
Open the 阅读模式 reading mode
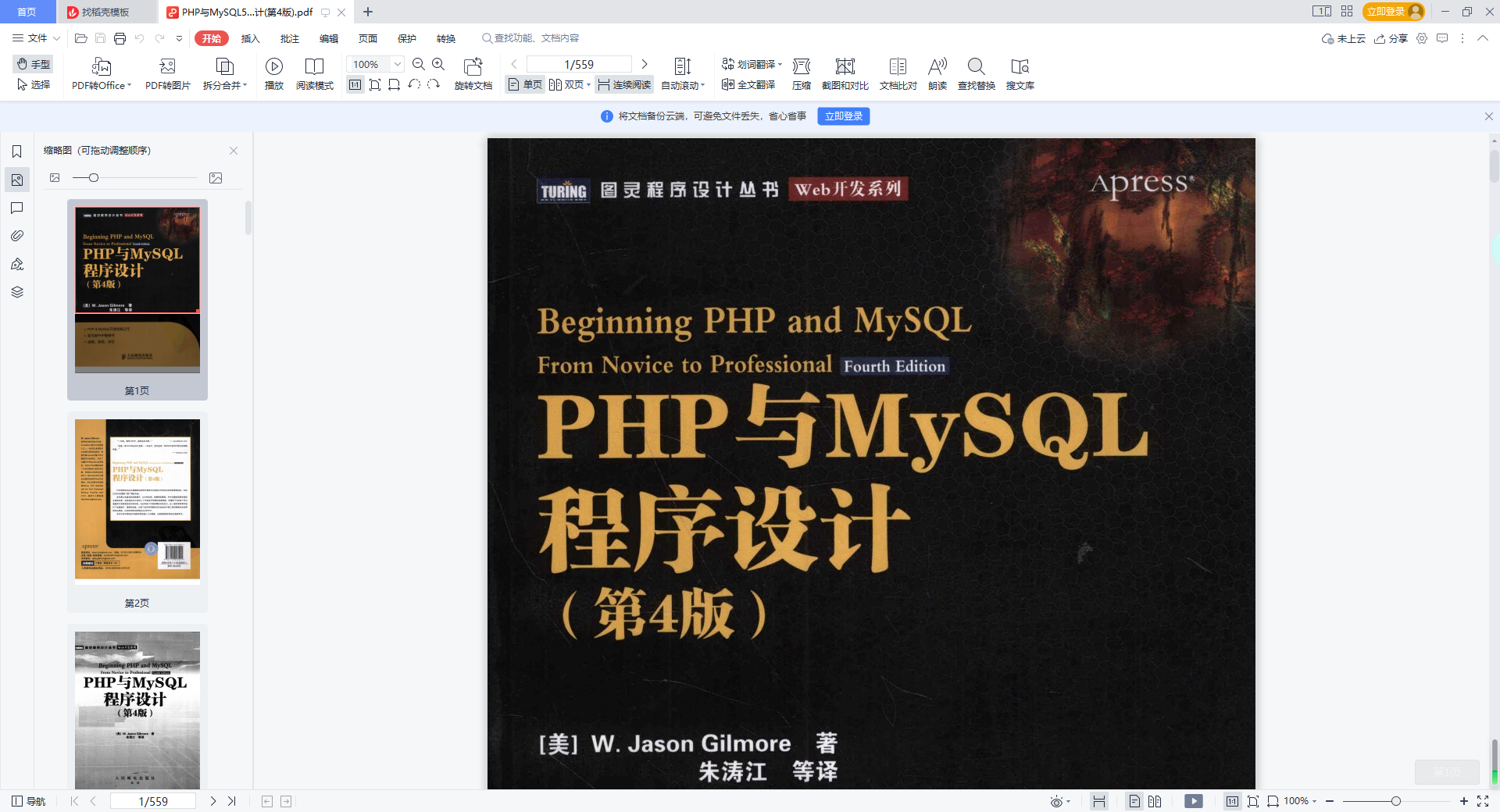(x=314, y=67)
